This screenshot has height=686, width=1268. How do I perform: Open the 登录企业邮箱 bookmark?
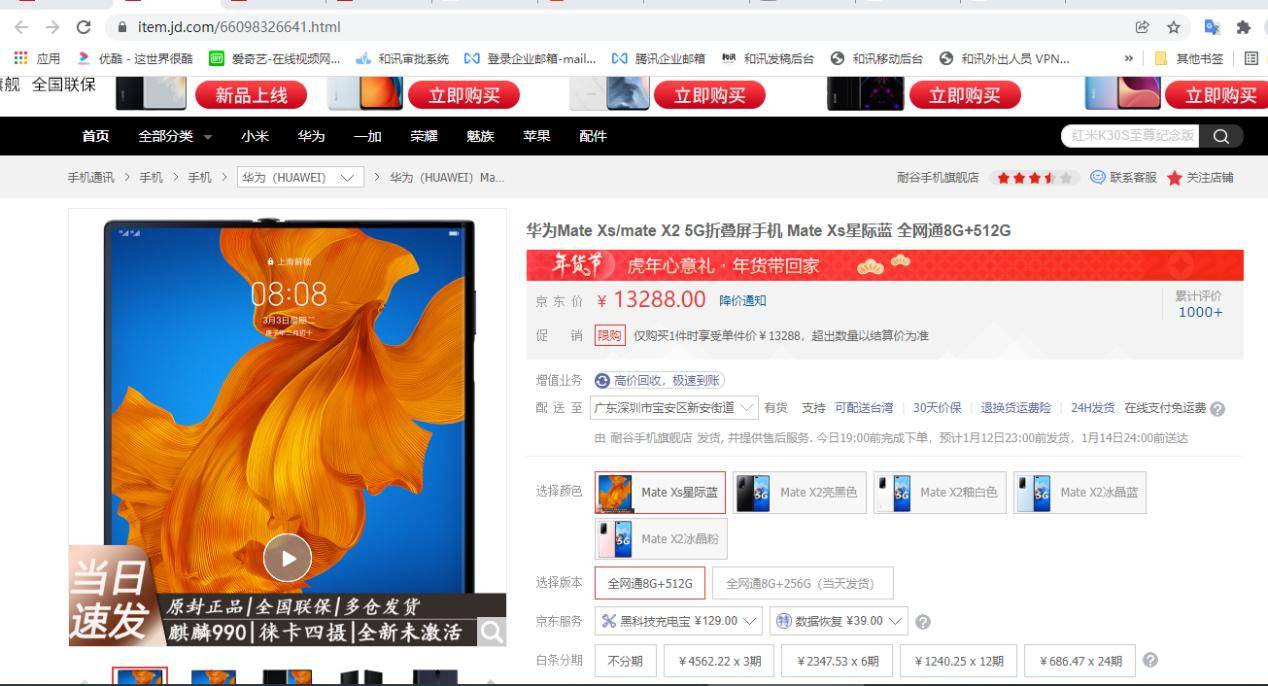[530, 58]
